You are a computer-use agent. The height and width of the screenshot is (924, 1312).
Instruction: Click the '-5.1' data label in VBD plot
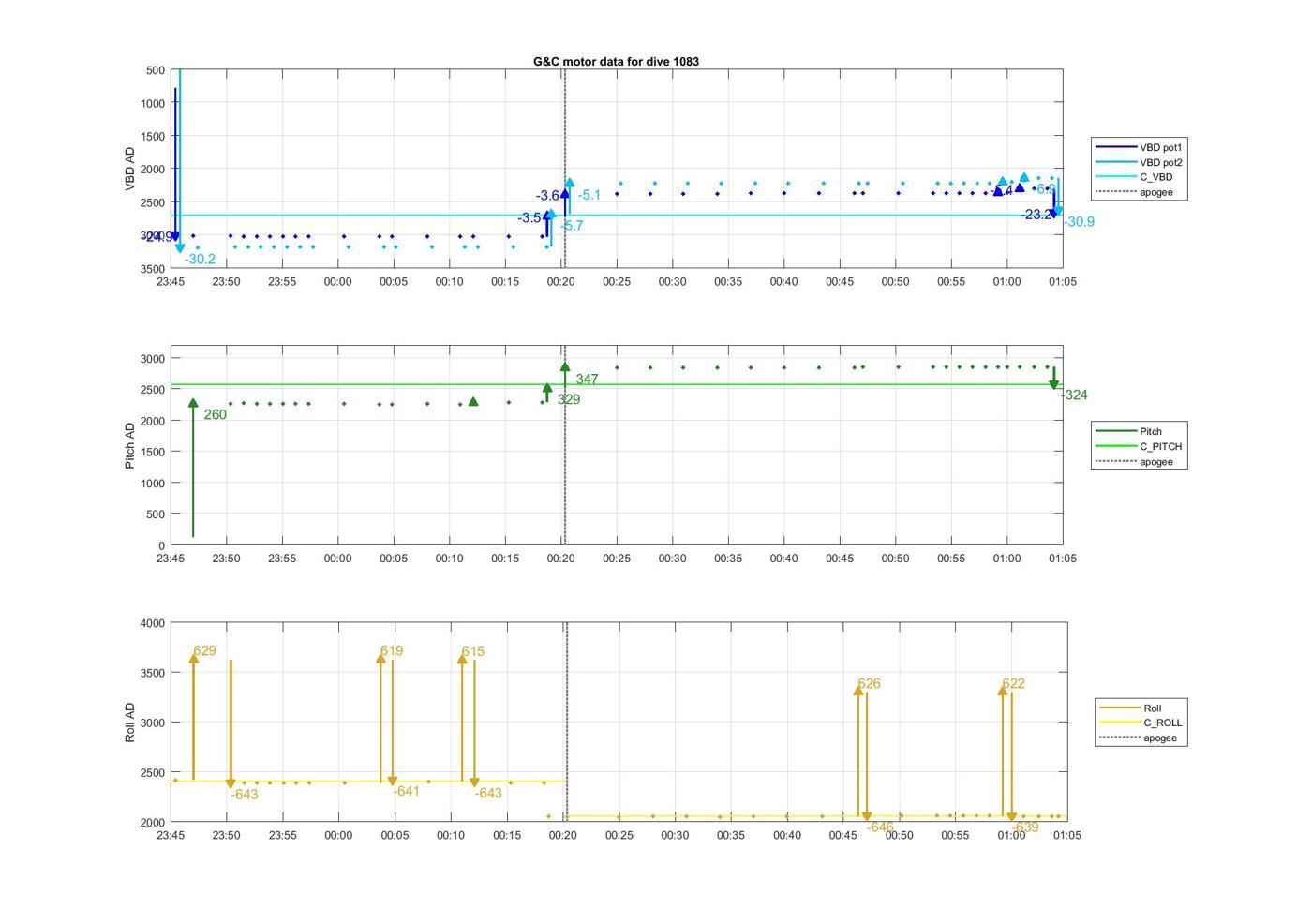click(589, 196)
